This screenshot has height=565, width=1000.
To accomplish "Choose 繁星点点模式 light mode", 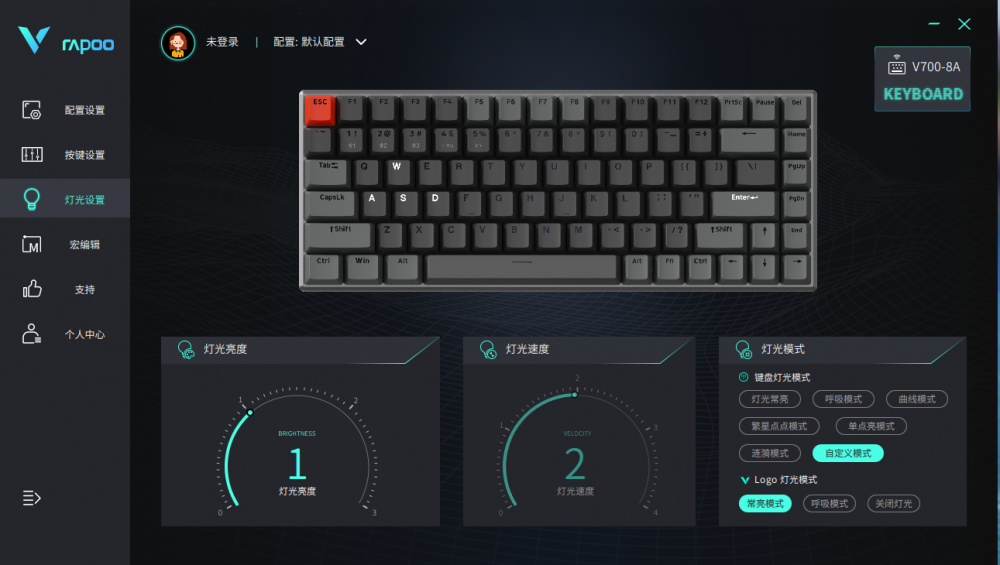I will click(779, 426).
